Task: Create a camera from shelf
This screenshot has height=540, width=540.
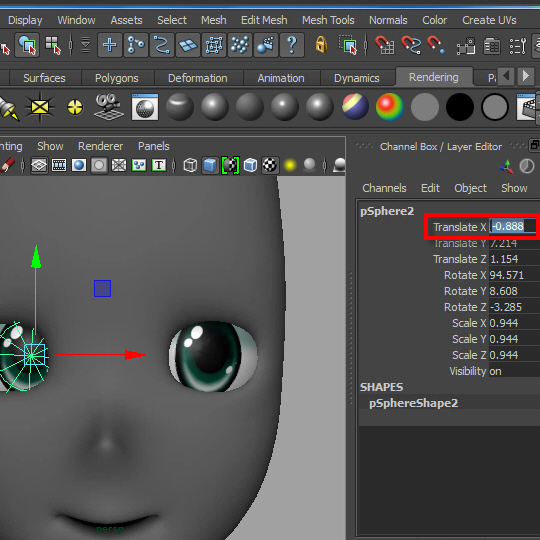Action: point(109,107)
